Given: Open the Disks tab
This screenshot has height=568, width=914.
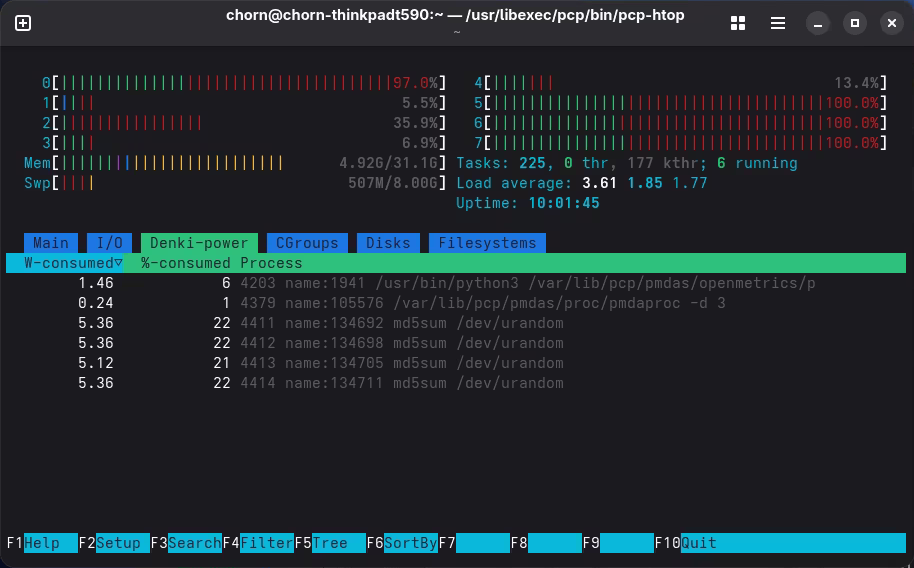Looking at the screenshot, I should pyautogui.click(x=388, y=243).
